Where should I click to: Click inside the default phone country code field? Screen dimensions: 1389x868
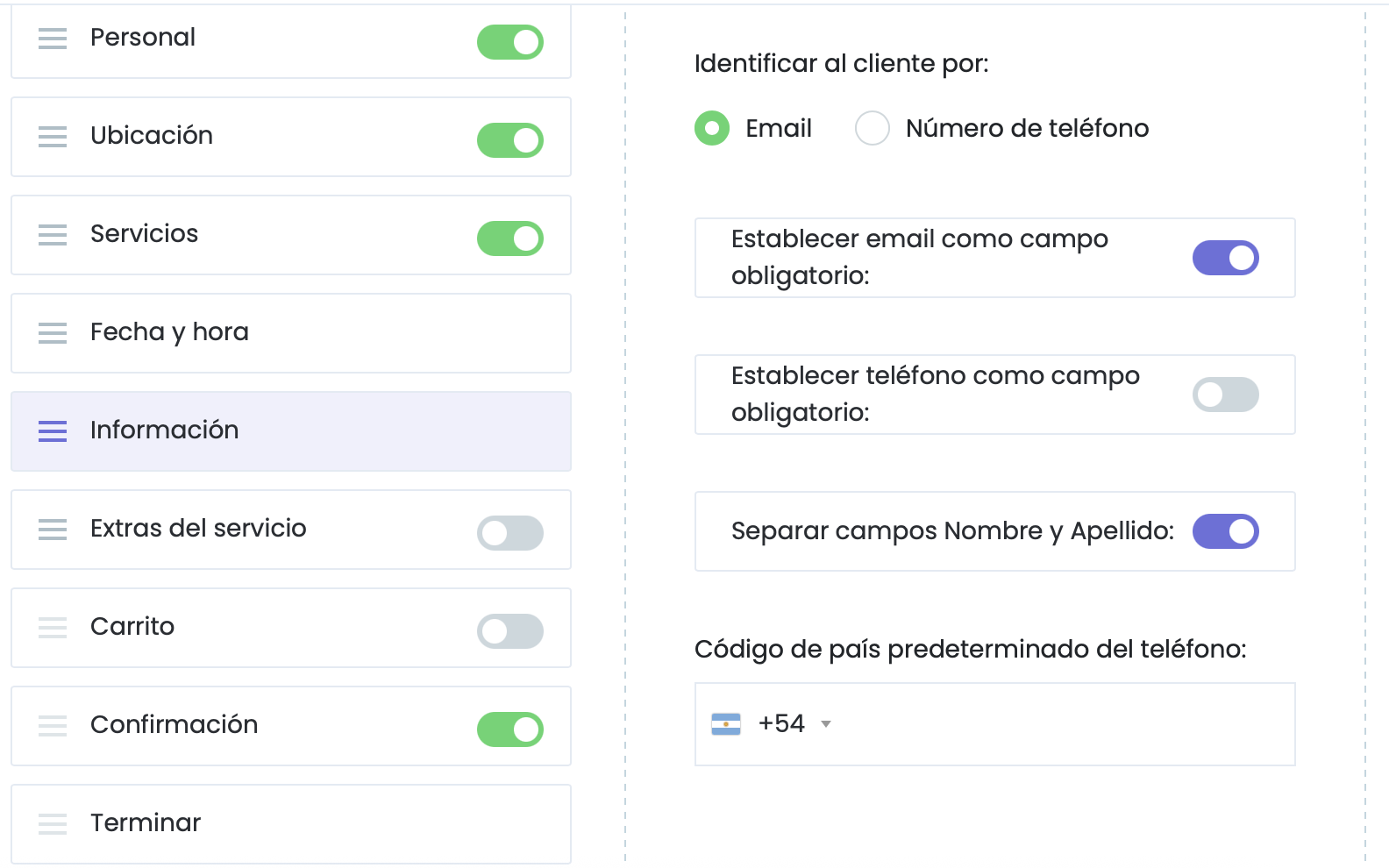click(1052, 724)
